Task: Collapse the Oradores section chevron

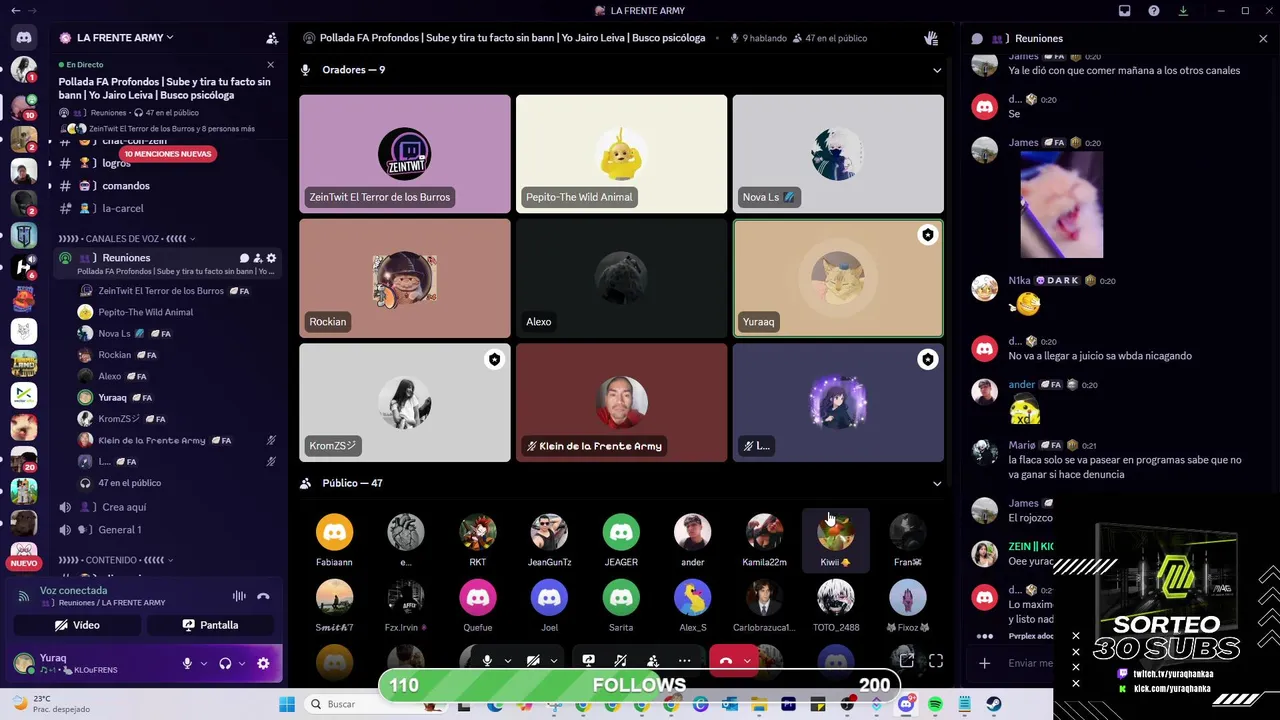Action: coord(937,70)
